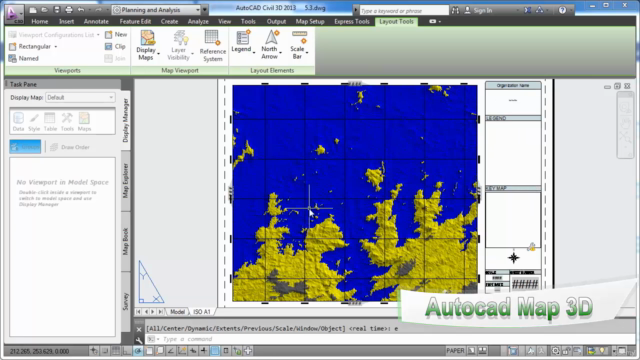
Task: Close the command line with X
Action: tap(139, 329)
